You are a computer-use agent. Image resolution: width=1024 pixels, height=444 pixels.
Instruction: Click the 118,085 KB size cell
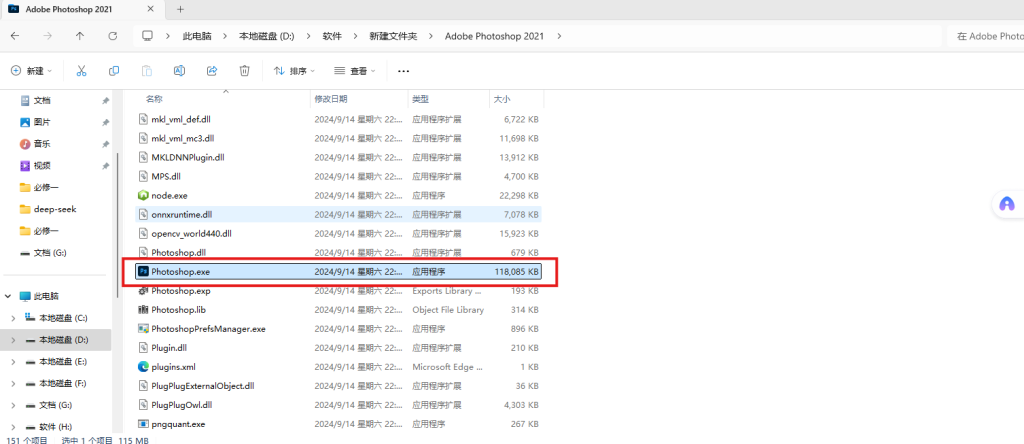517,271
